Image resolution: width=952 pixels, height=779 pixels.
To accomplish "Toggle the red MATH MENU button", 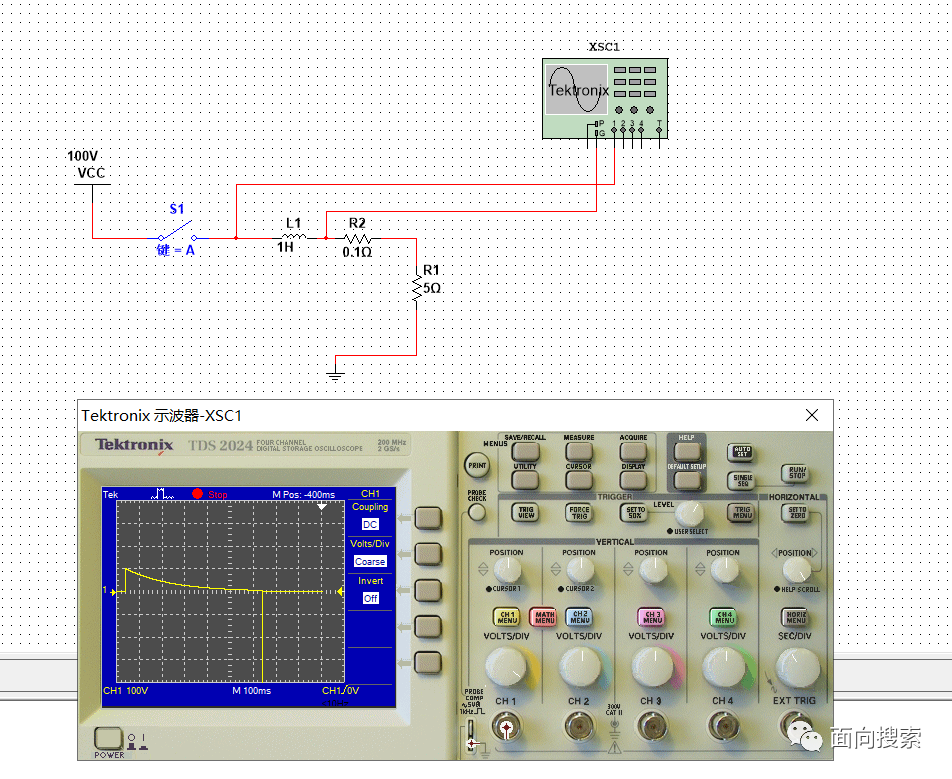I will (543, 617).
